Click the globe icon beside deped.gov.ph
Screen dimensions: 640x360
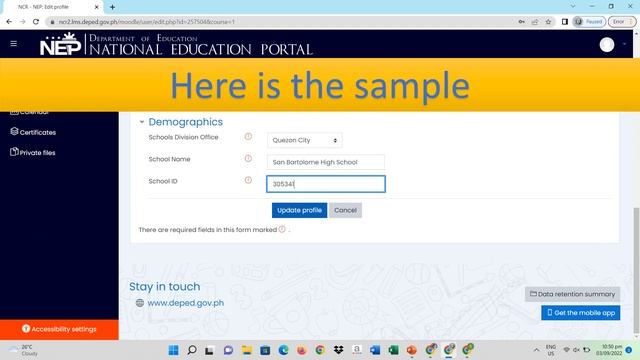(x=140, y=303)
